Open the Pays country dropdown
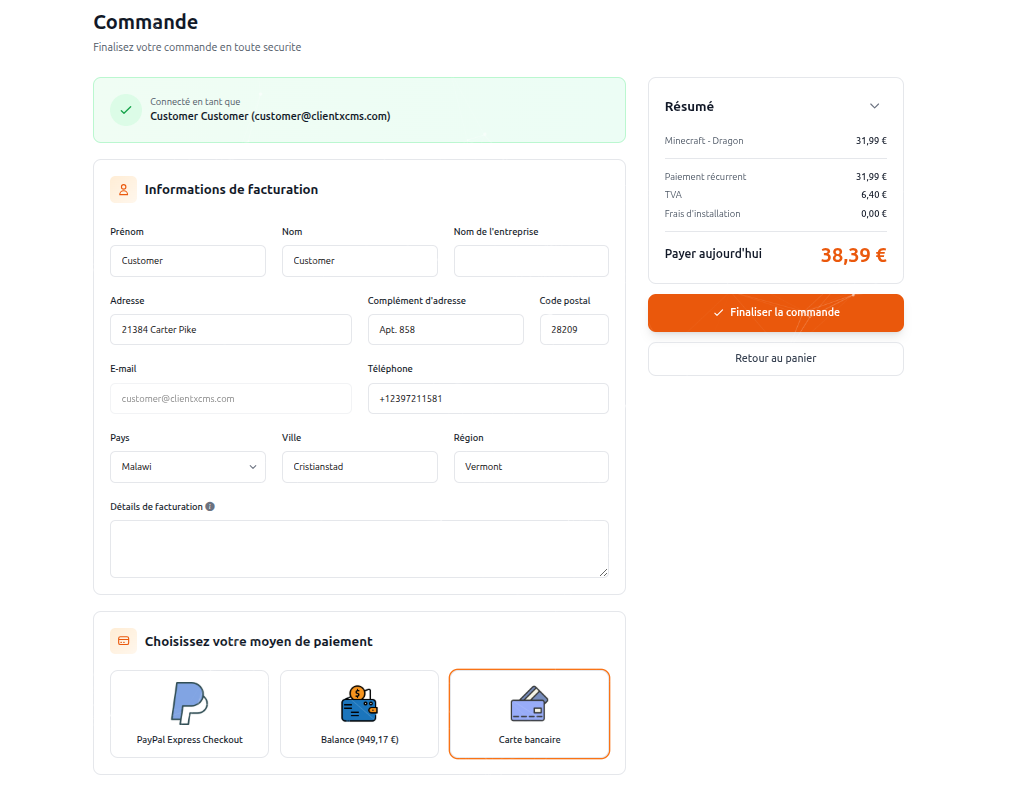 (187, 466)
